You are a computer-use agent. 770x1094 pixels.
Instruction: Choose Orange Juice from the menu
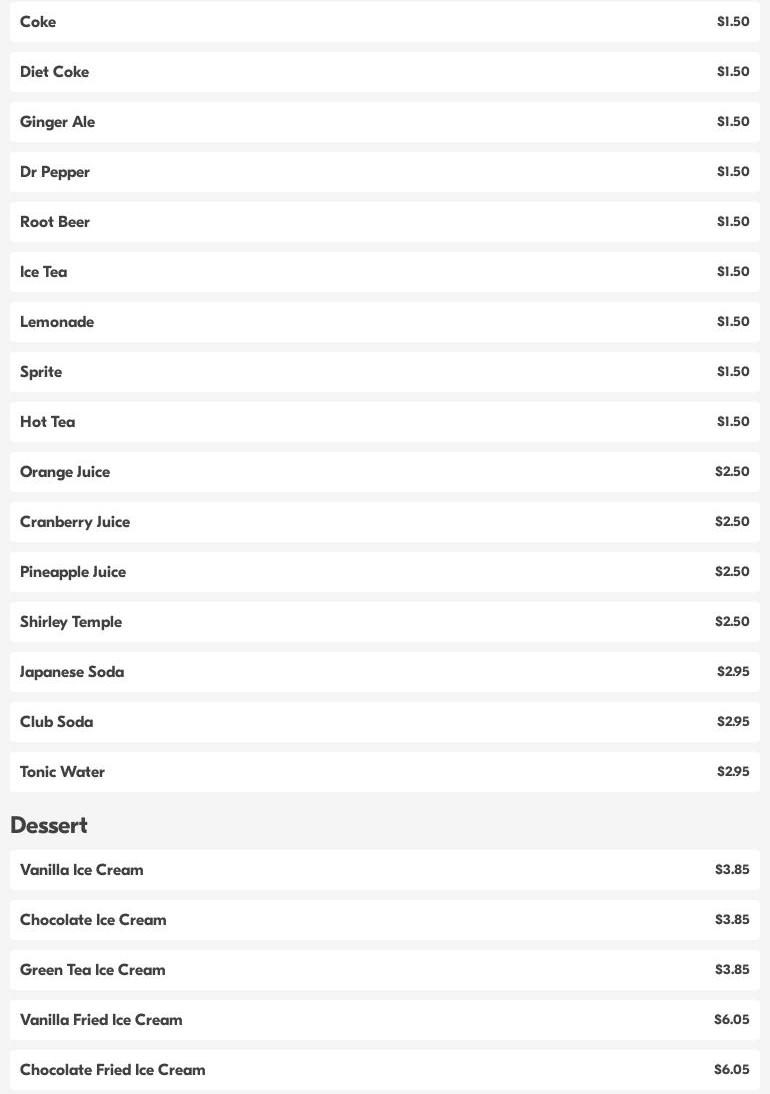pos(65,472)
